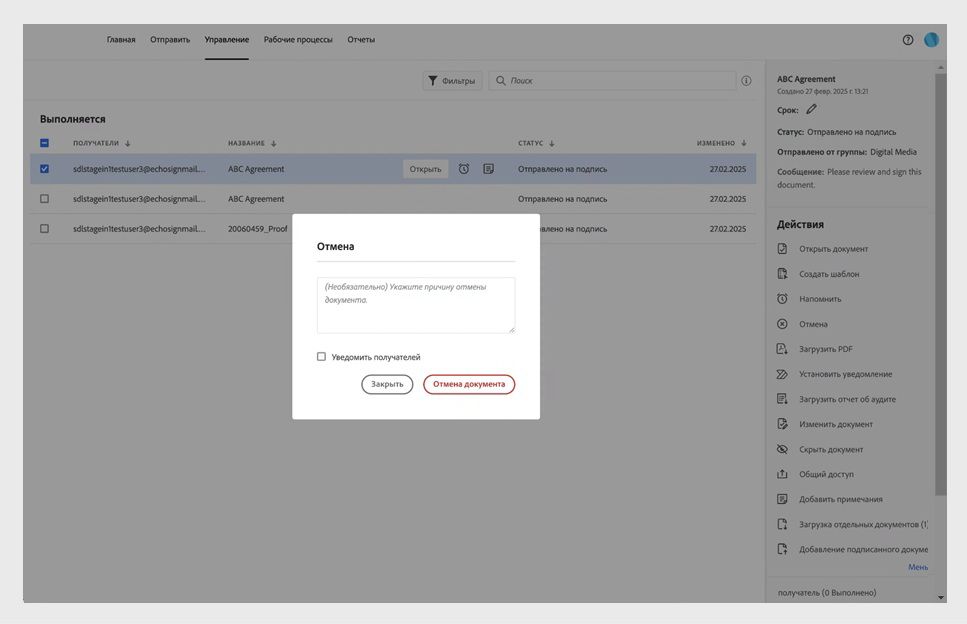Click the 20060459_Proof document name
Image resolution: width=967 pixels, height=624 pixels.
(257, 229)
